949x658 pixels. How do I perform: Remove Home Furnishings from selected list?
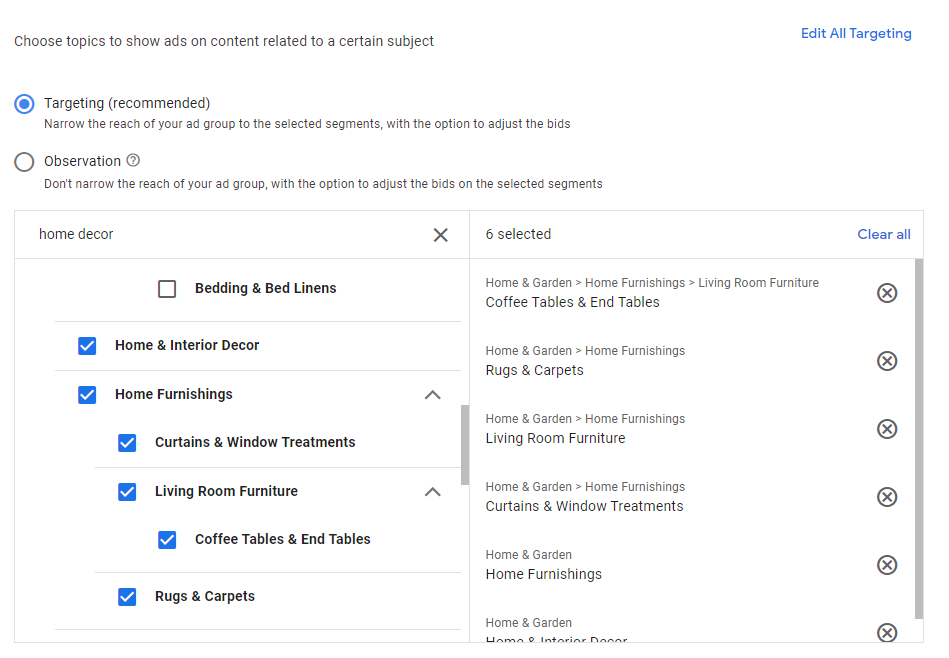coord(886,565)
